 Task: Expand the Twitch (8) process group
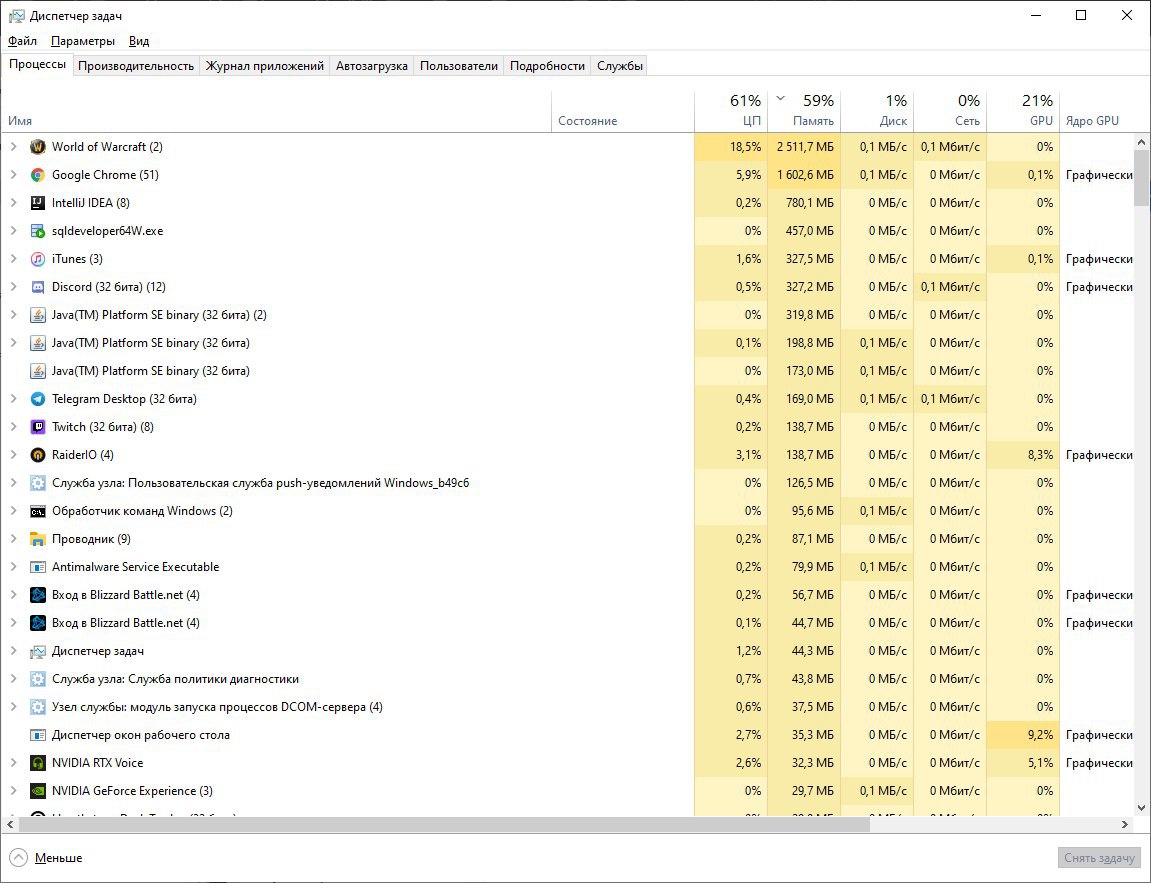pos(13,426)
